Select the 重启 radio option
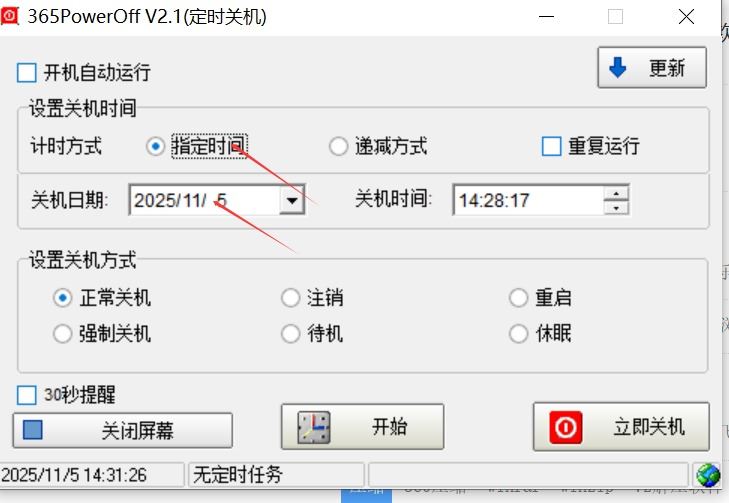Image resolution: width=729 pixels, height=503 pixels. tap(518, 298)
